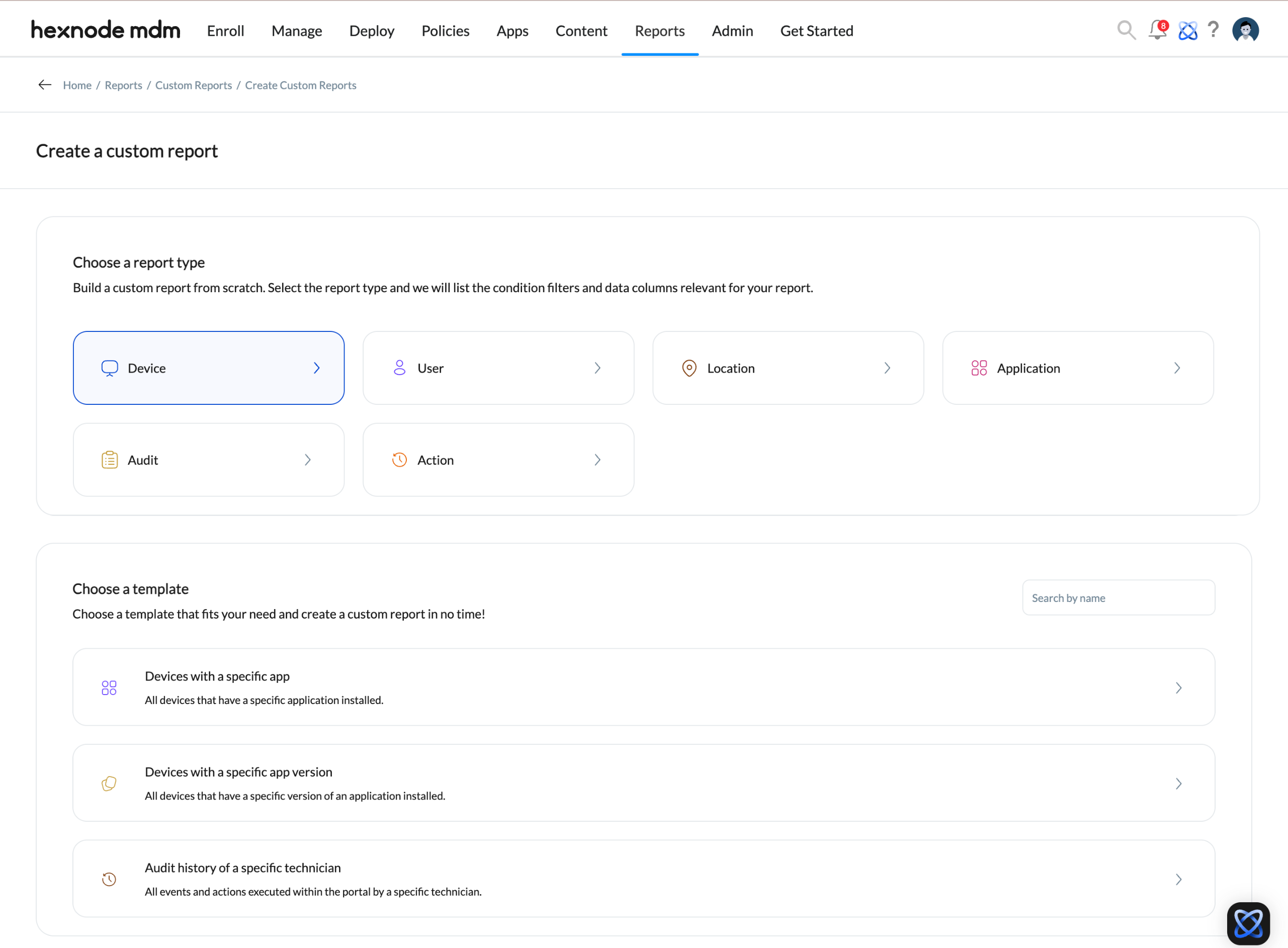Go to Reports breadcrumb link
The height and width of the screenshot is (948, 1288).
click(123, 85)
